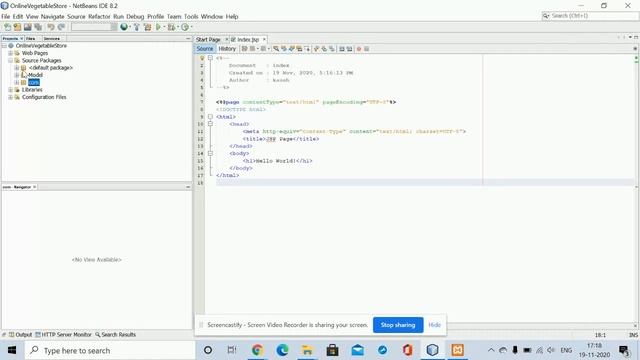Open XAMPP from the taskbar

457,350
